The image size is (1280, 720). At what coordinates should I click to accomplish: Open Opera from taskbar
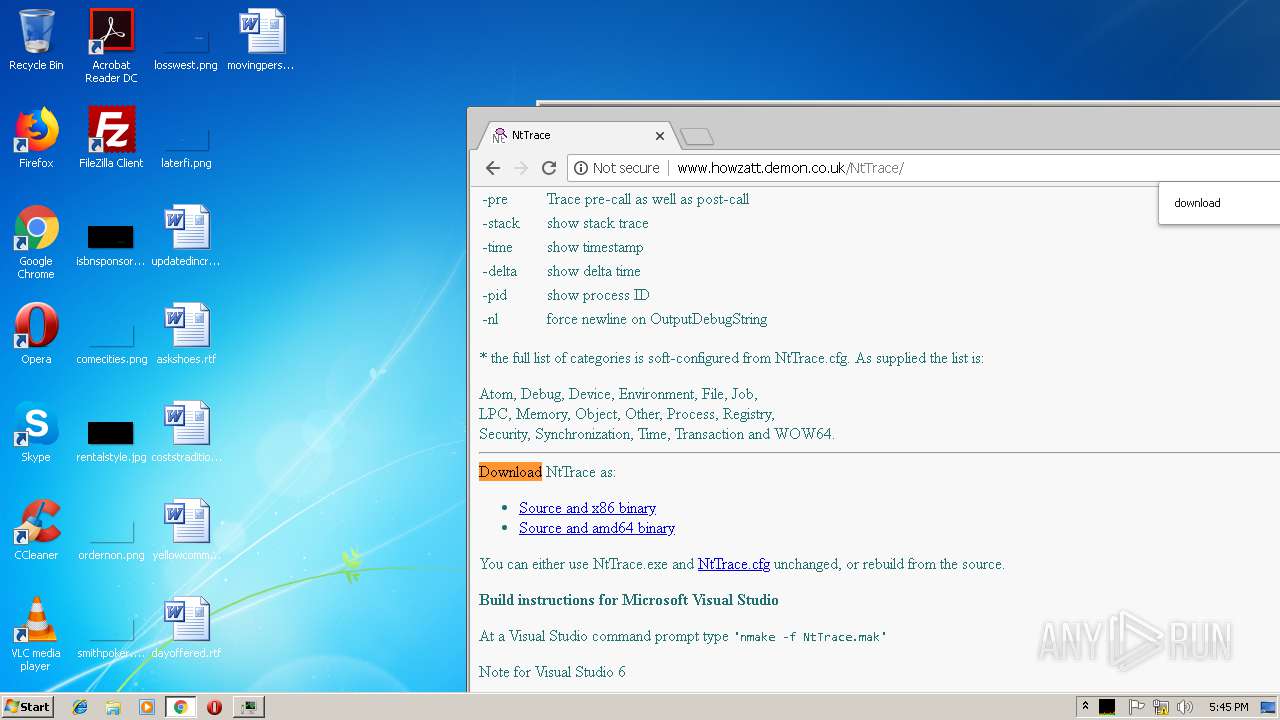coord(214,707)
